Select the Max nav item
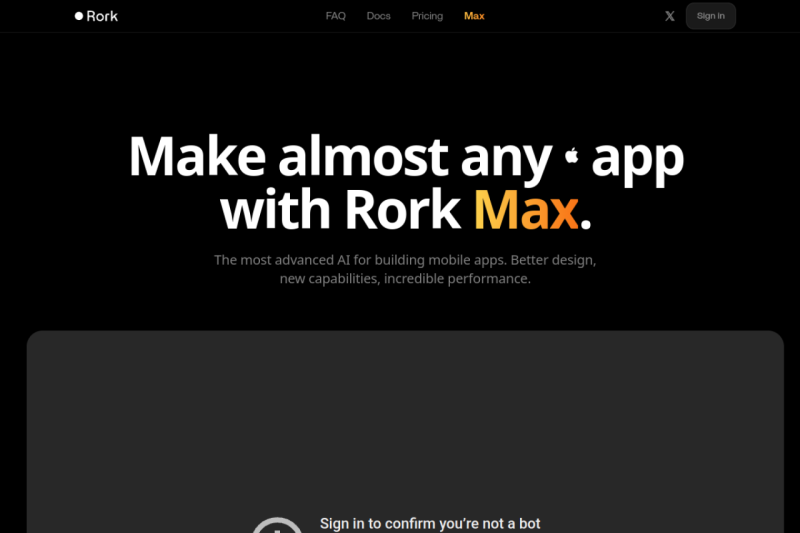This screenshot has width=800, height=533. 474,16
